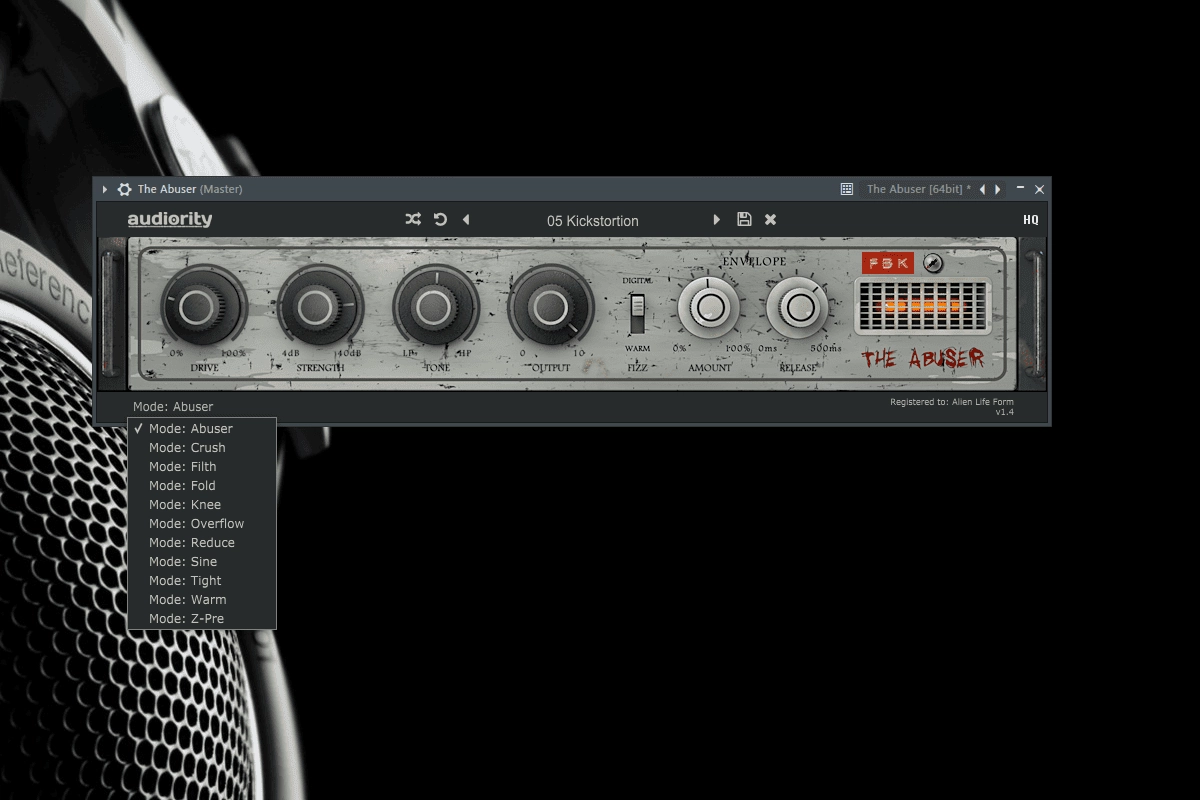Delete the preset with X icon
1200x800 pixels.
point(770,219)
